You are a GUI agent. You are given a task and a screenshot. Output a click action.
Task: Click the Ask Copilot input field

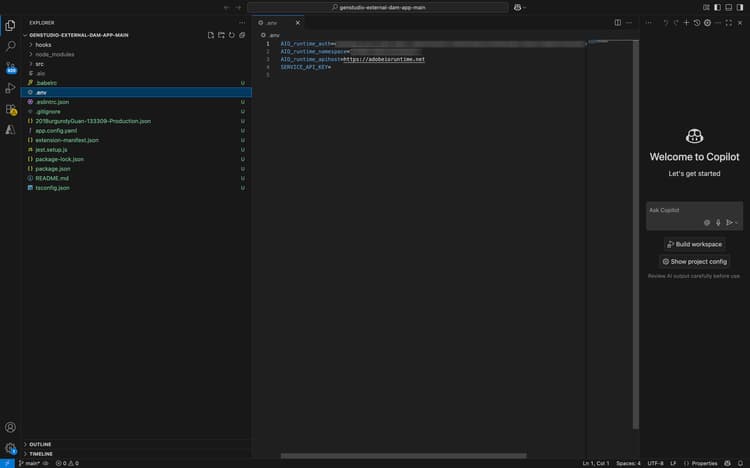(x=680, y=210)
